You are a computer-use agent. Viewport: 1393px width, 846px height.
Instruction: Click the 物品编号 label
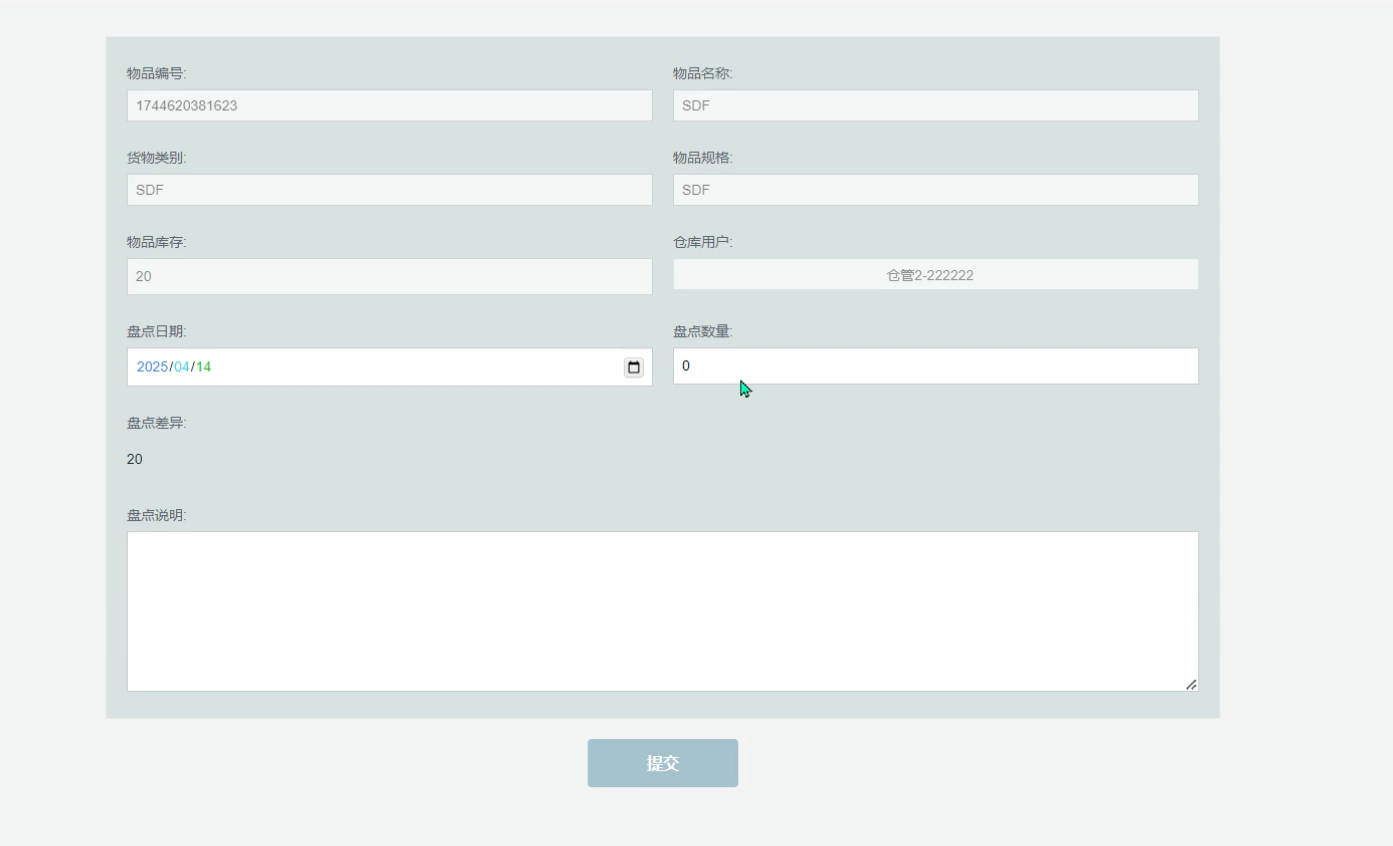point(157,73)
